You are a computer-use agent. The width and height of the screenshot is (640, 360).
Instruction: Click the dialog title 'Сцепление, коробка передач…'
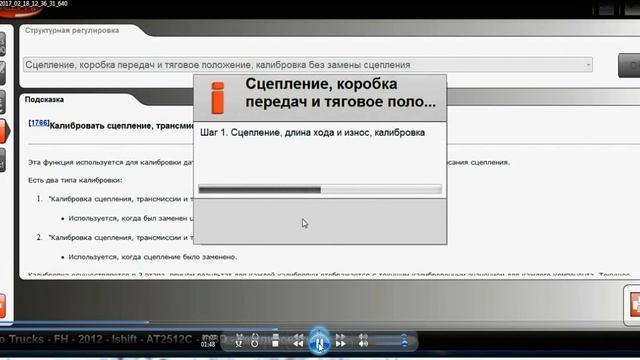pos(340,93)
